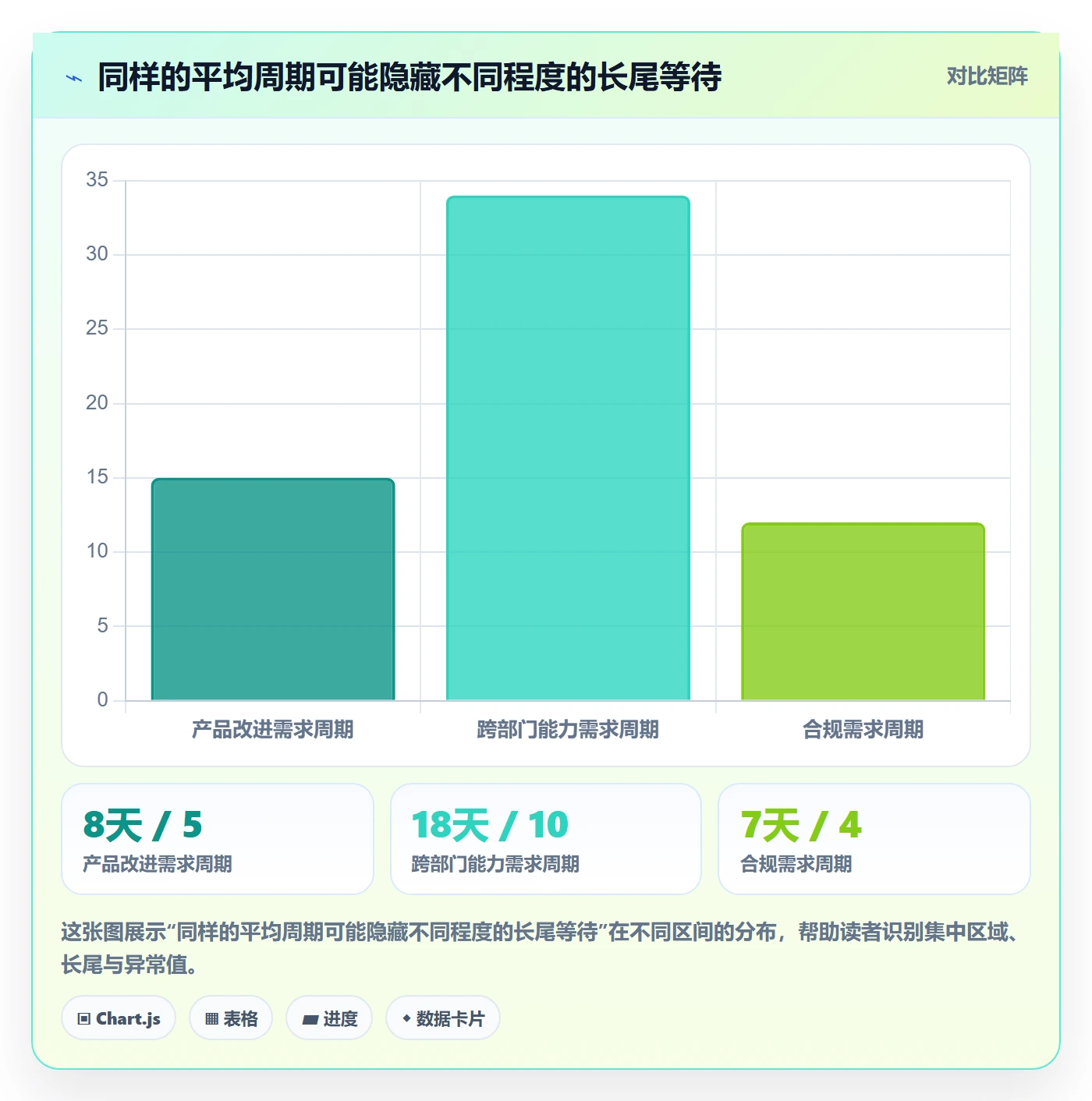Select the 数据卡片 tag chip
This screenshot has width=1092, height=1101.
coord(443,1018)
